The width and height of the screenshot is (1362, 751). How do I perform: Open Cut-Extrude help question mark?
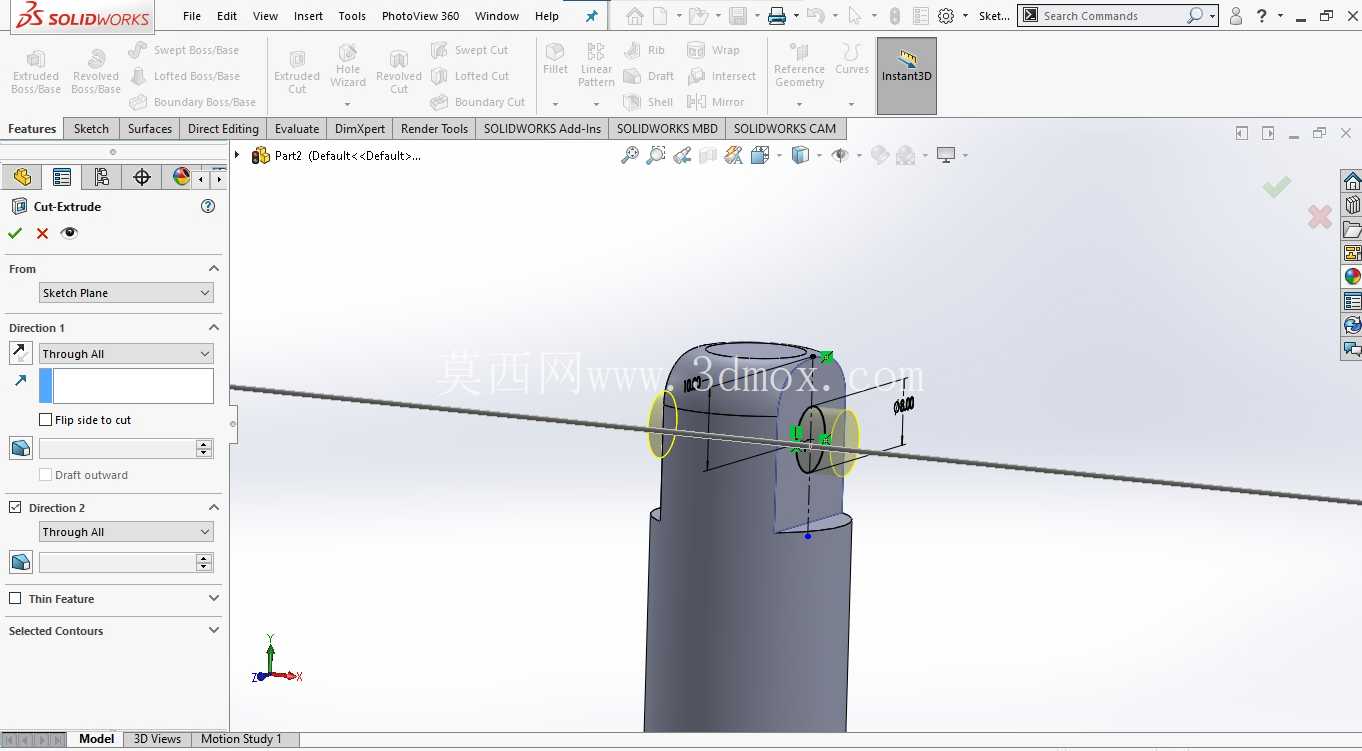208,206
